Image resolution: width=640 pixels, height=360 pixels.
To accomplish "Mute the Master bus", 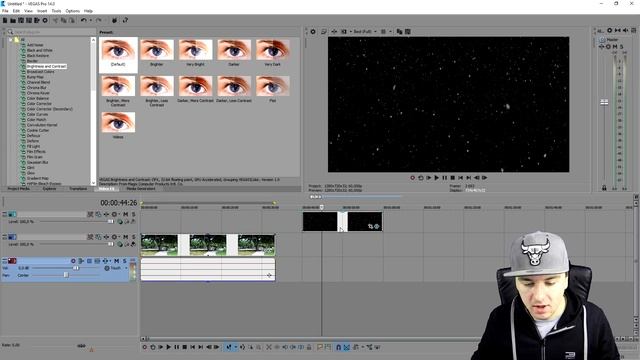I will 615,47.
